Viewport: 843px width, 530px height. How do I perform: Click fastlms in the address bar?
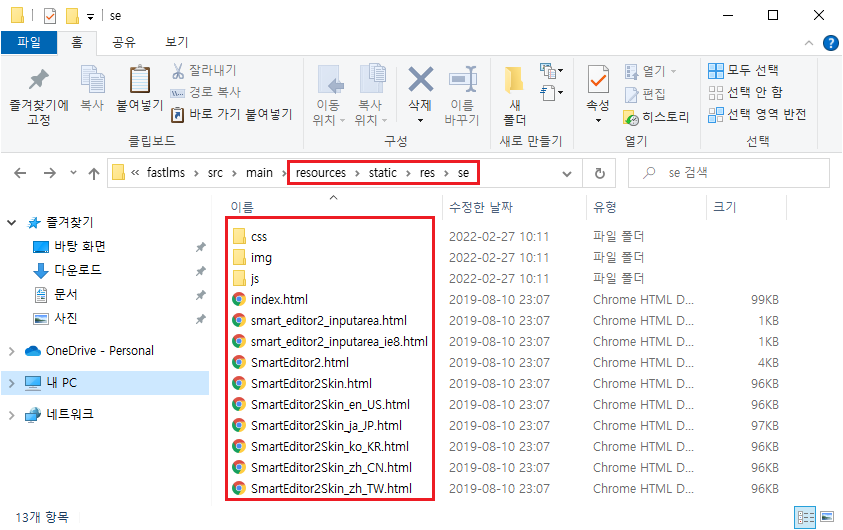pyautogui.click(x=166, y=173)
